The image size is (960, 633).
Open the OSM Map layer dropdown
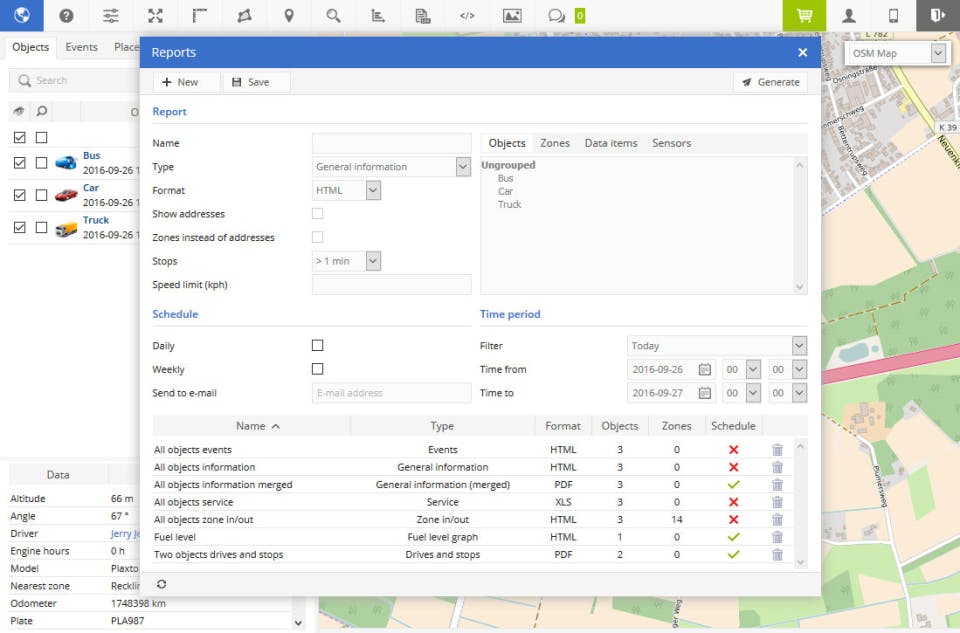click(896, 53)
